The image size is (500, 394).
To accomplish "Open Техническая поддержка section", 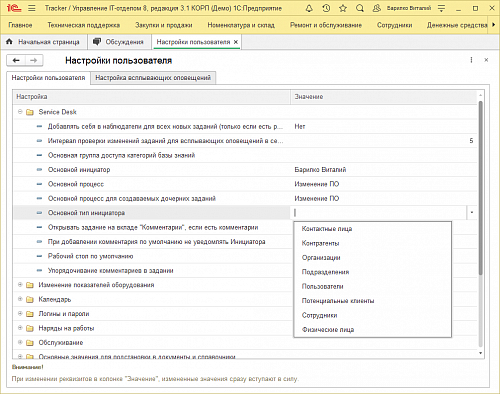I will pyautogui.click(x=84, y=25).
